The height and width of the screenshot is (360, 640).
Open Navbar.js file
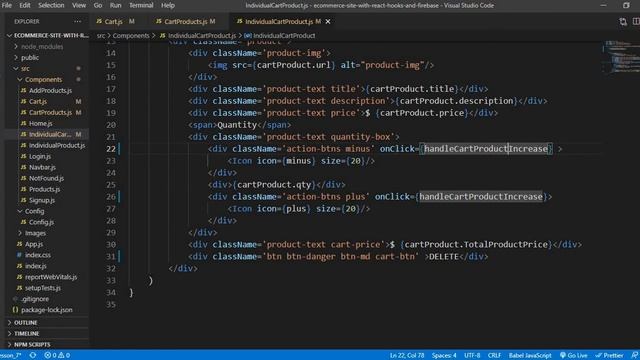pos(42,167)
